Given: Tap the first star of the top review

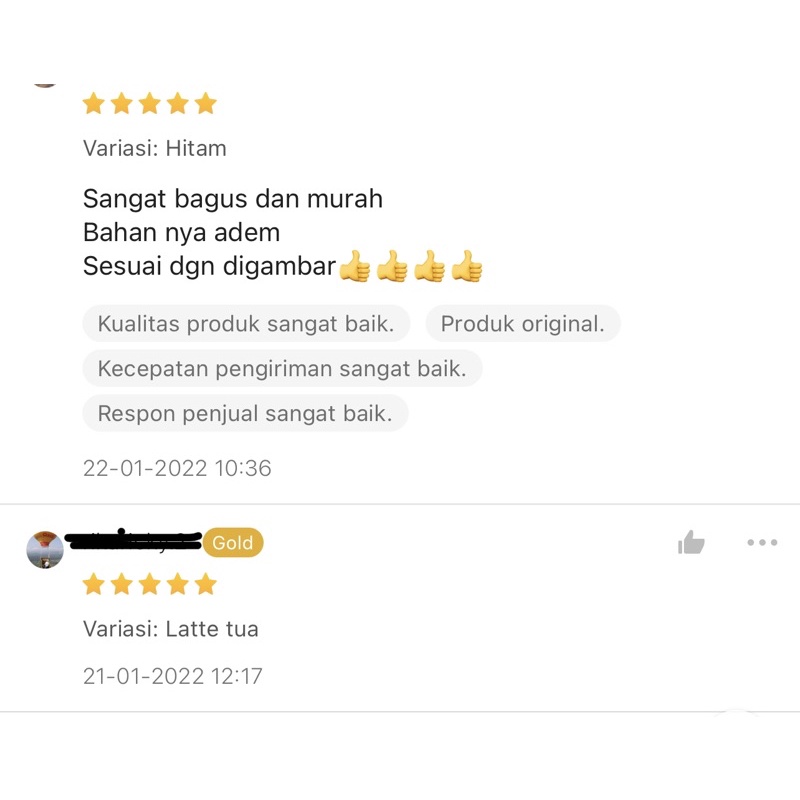Looking at the screenshot, I should [94, 104].
